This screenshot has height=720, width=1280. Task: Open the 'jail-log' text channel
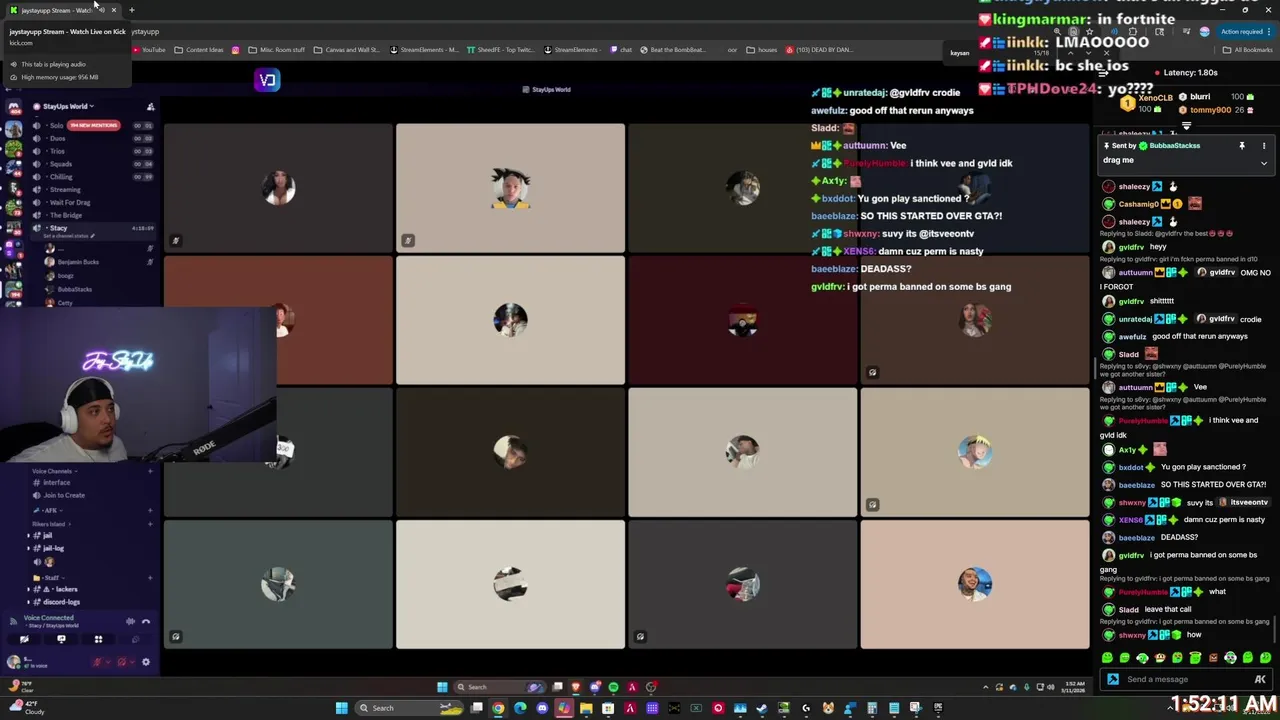[x=52, y=549]
